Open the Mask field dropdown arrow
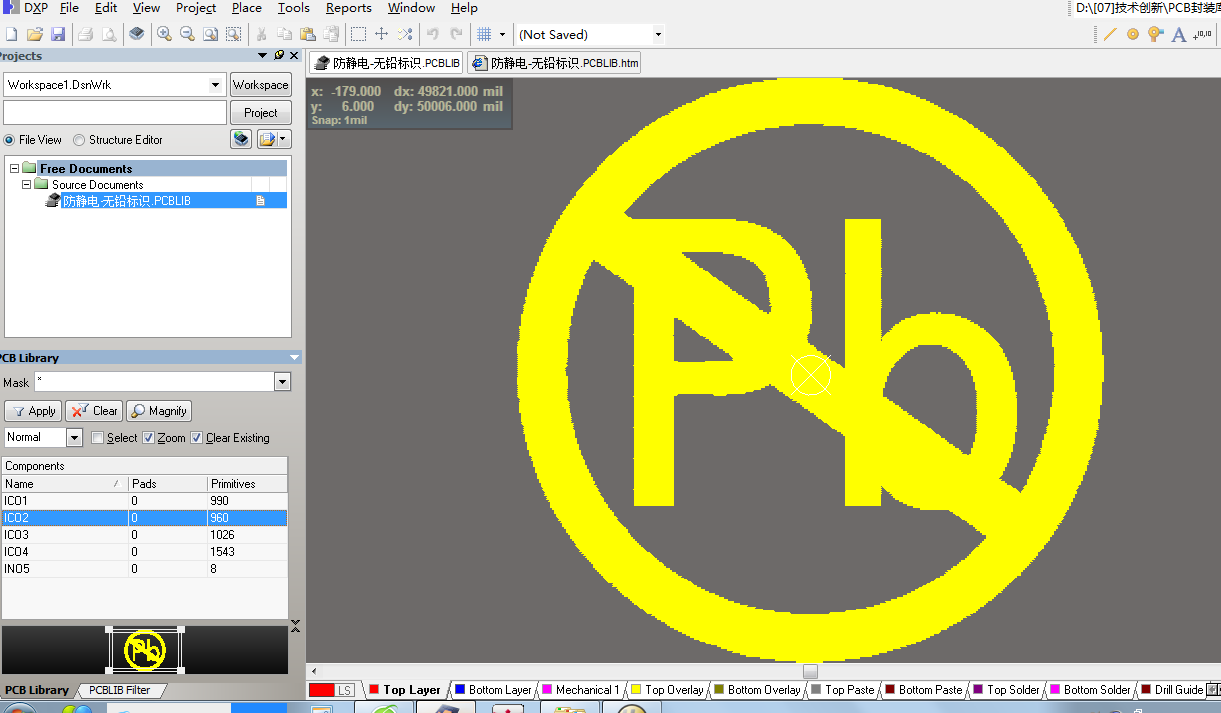The height and width of the screenshot is (713, 1221). point(283,382)
